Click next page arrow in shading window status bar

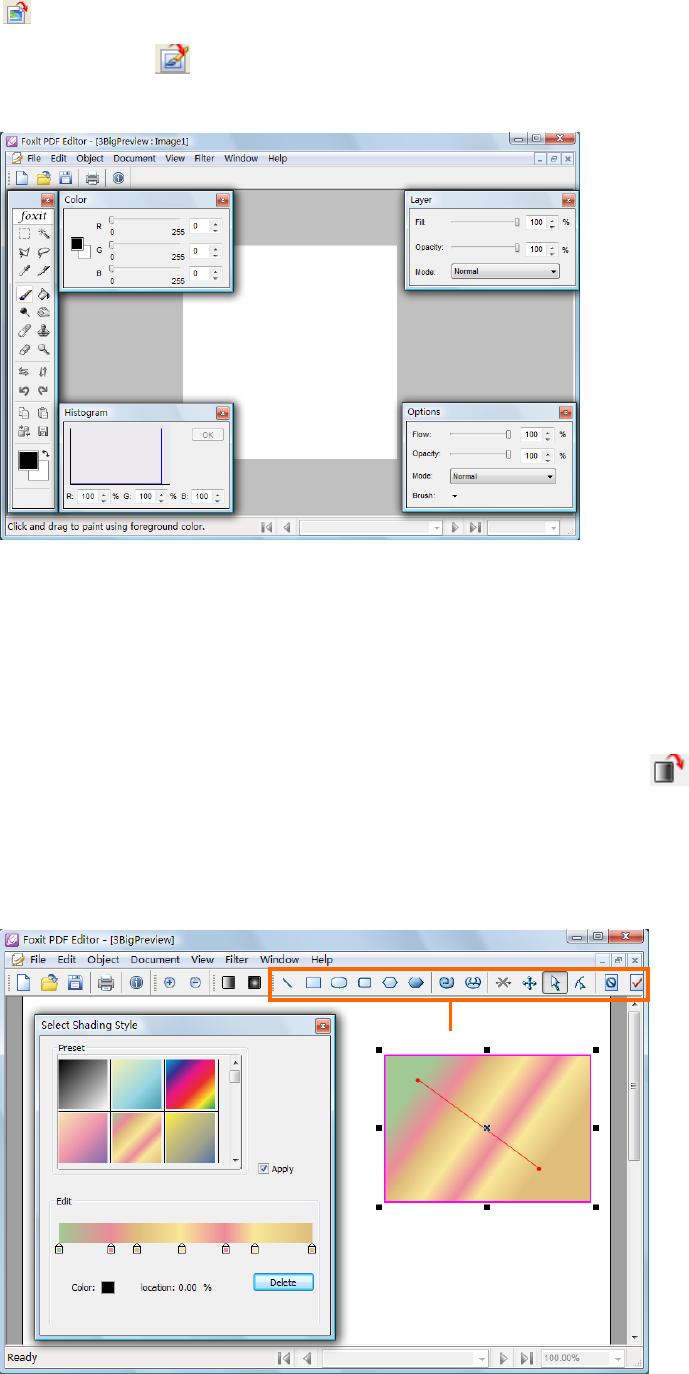(x=505, y=1358)
